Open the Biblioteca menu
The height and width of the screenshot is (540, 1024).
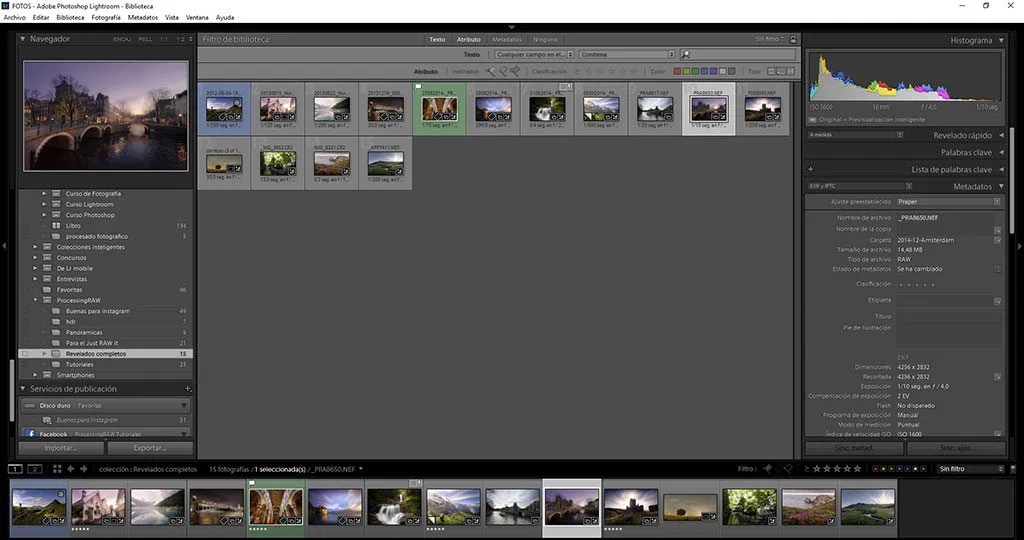point(70,17)
